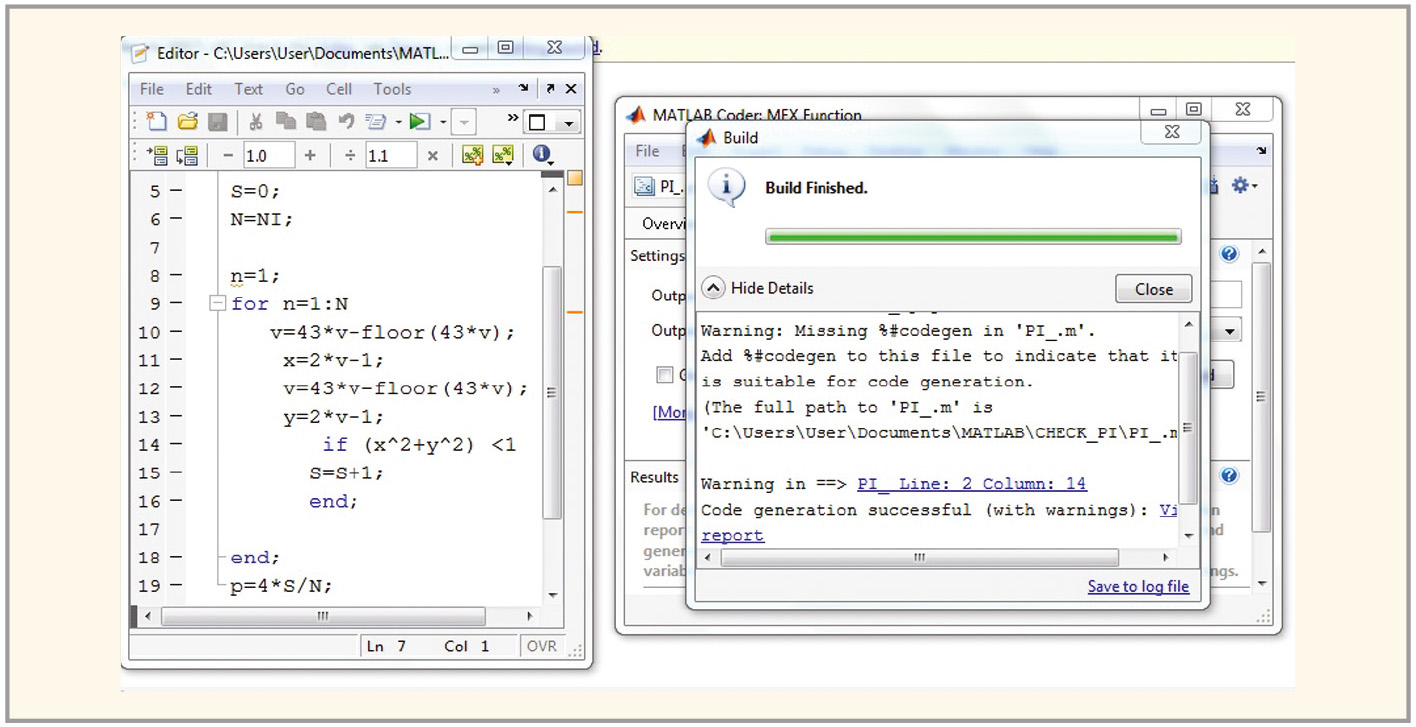The width and height of the screenshot is (1416, 727).
Task: Click the Cut scissors icon
Action: 255,121
